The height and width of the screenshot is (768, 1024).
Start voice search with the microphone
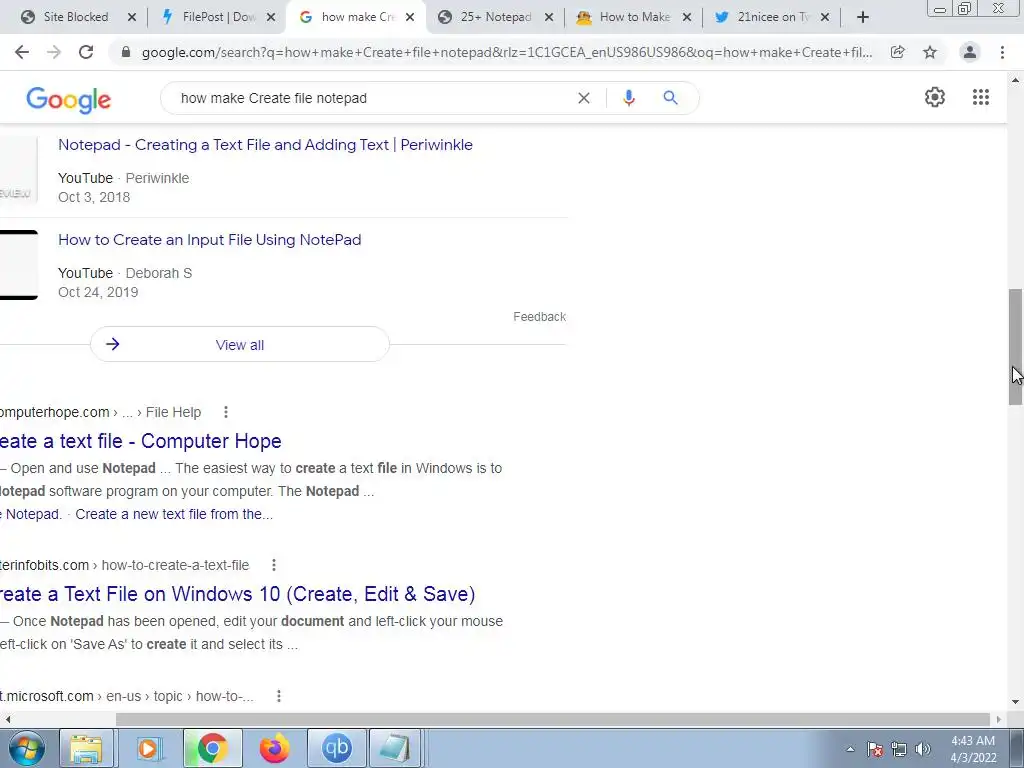628,98
